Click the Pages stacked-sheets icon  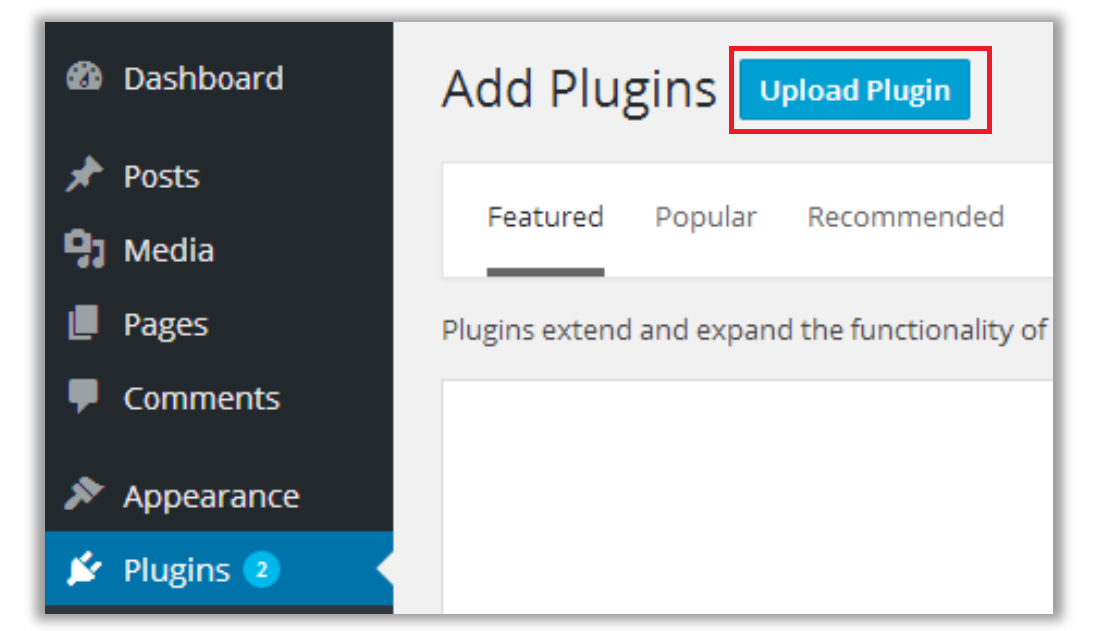(x=84, y=324)
